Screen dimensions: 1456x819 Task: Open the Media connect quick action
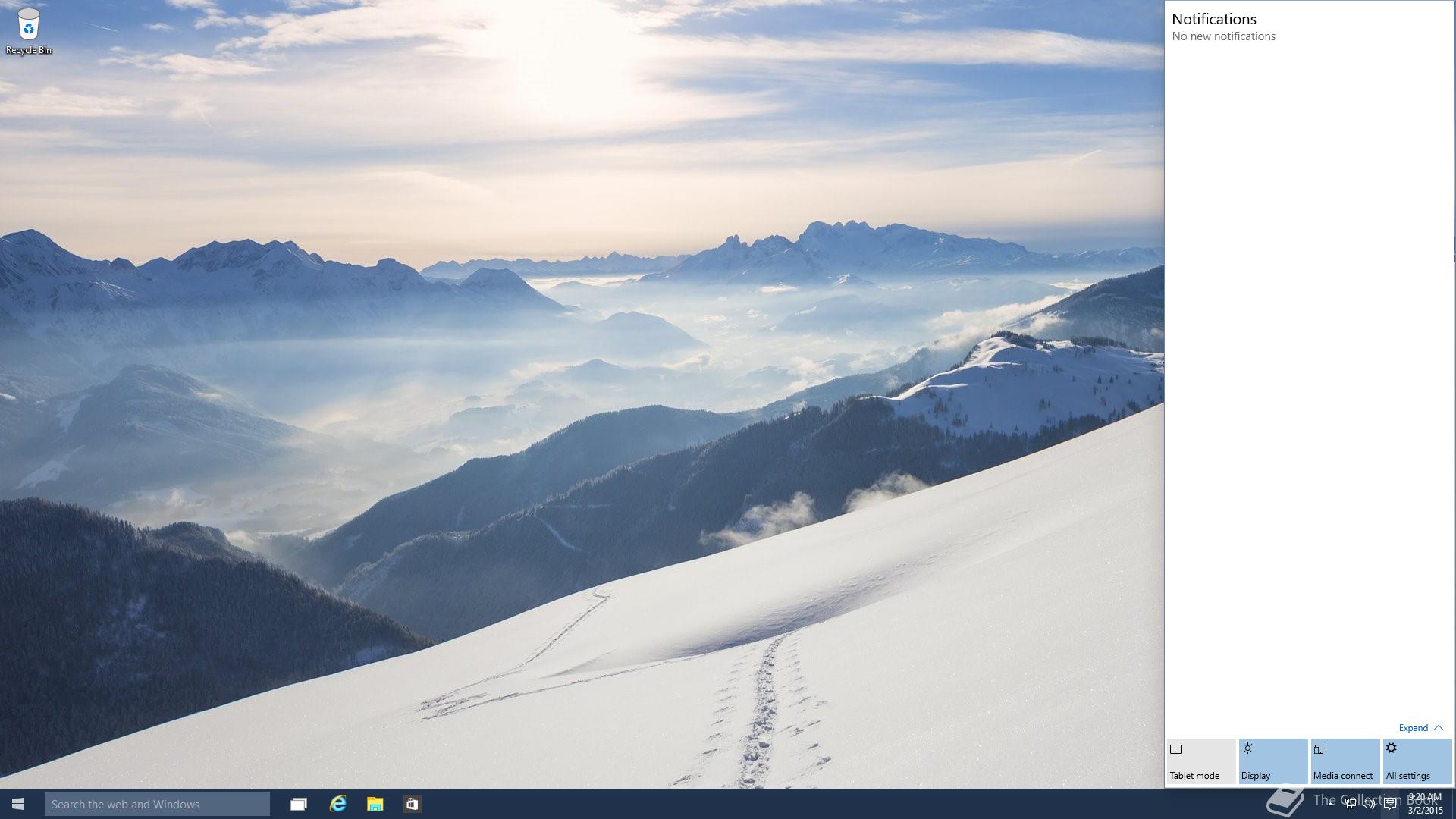(x=1345, y=761)
